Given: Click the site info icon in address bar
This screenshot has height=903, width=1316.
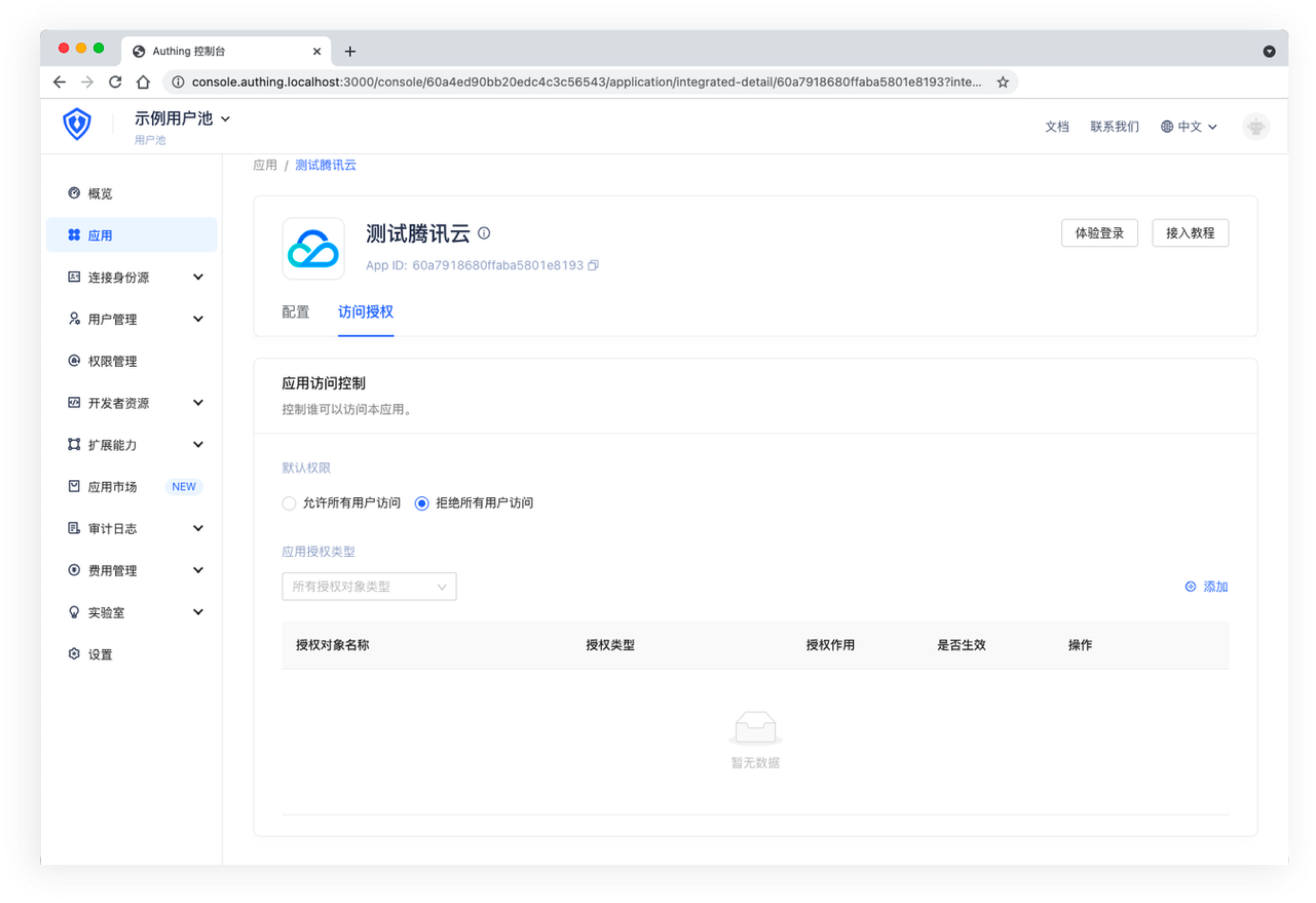Looking at the screenshot, I should 178,82.
